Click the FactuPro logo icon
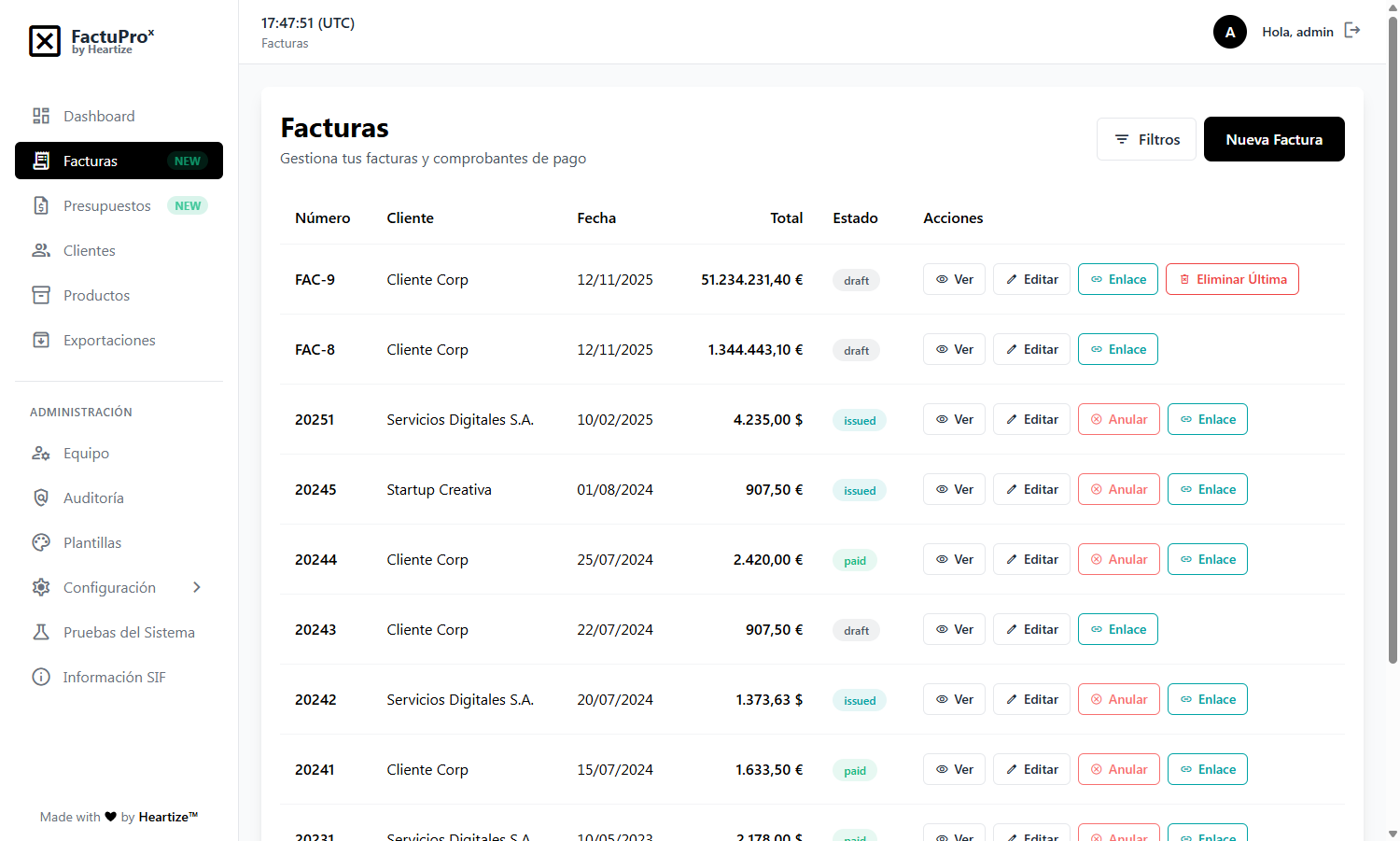 [45, 41]
